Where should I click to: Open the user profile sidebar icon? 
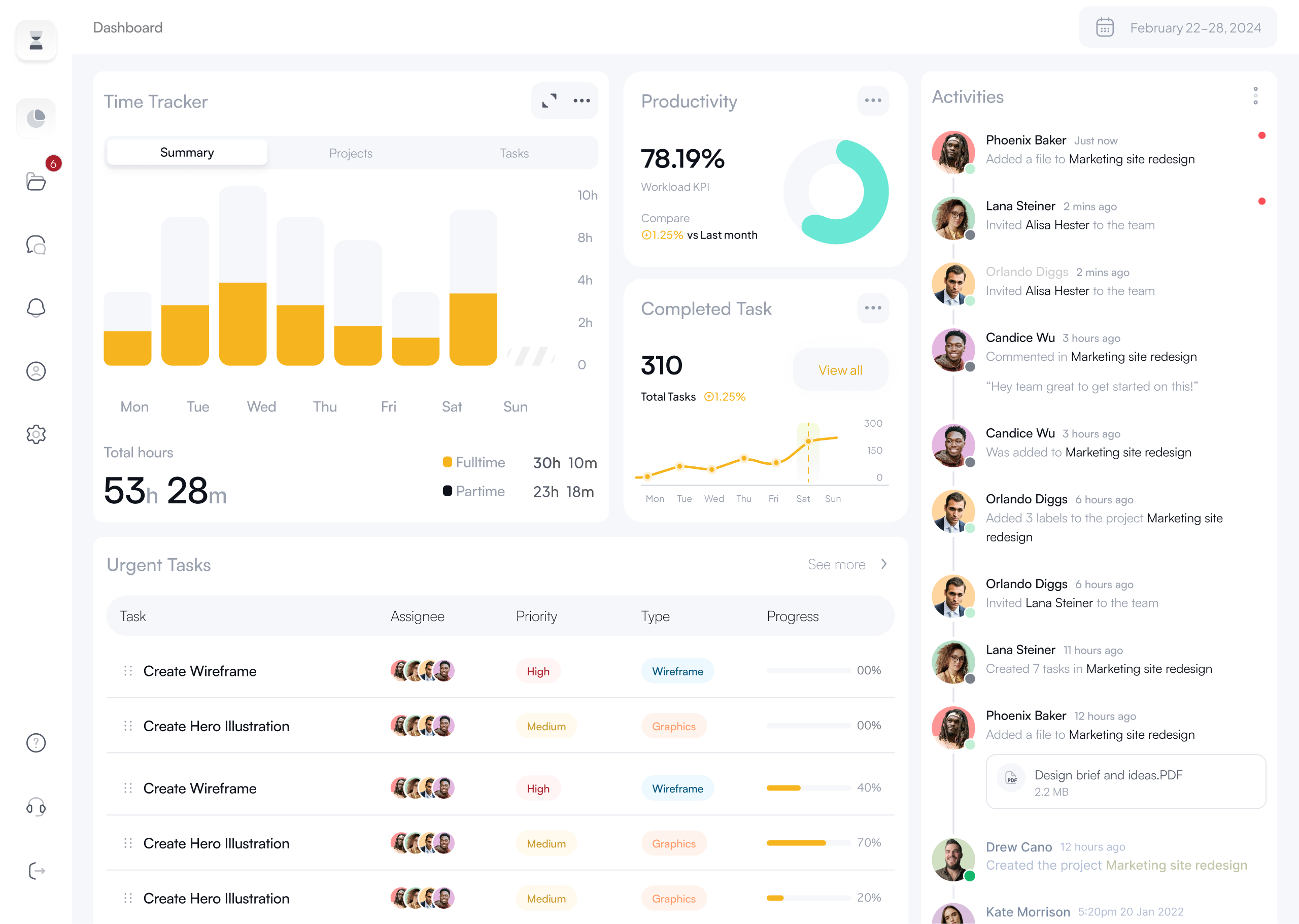(36, 371)
